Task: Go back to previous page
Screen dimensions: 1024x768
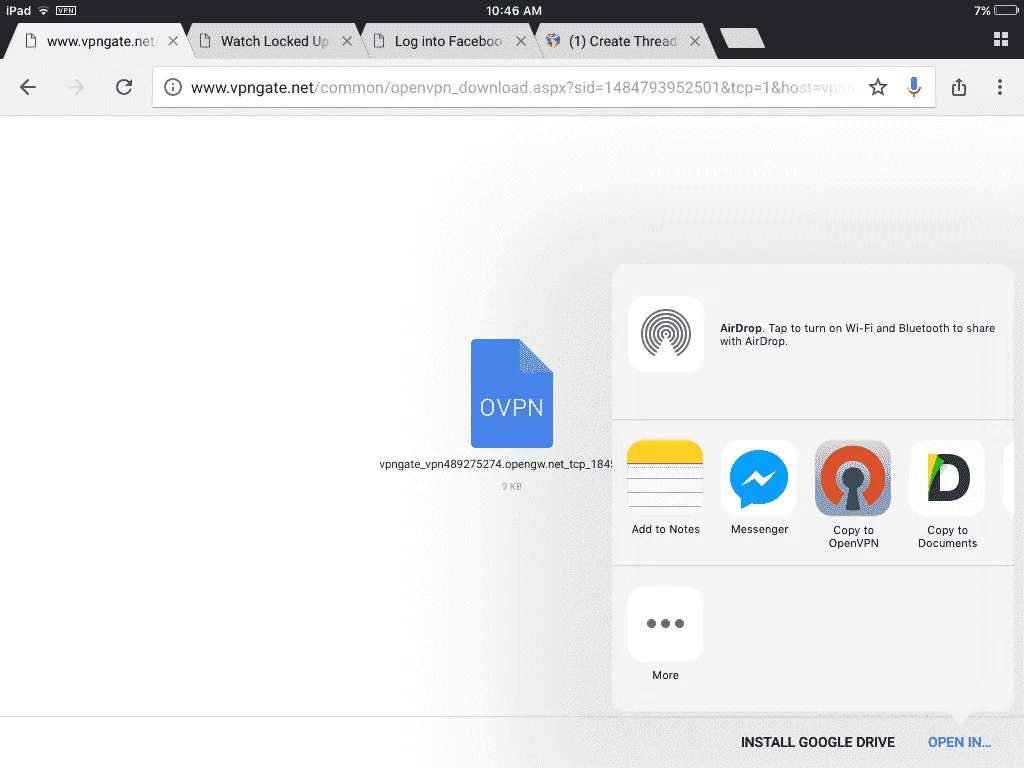Action: [27, 87]
